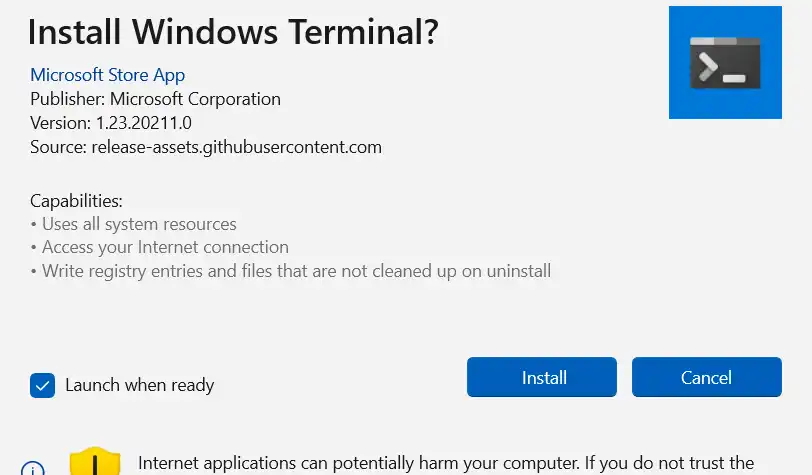The height and width of the screenshot is (475, 812).
Task: Select the 'Access your Internet connection' capability
Action: pyautogui.click(x=165, y=247)
